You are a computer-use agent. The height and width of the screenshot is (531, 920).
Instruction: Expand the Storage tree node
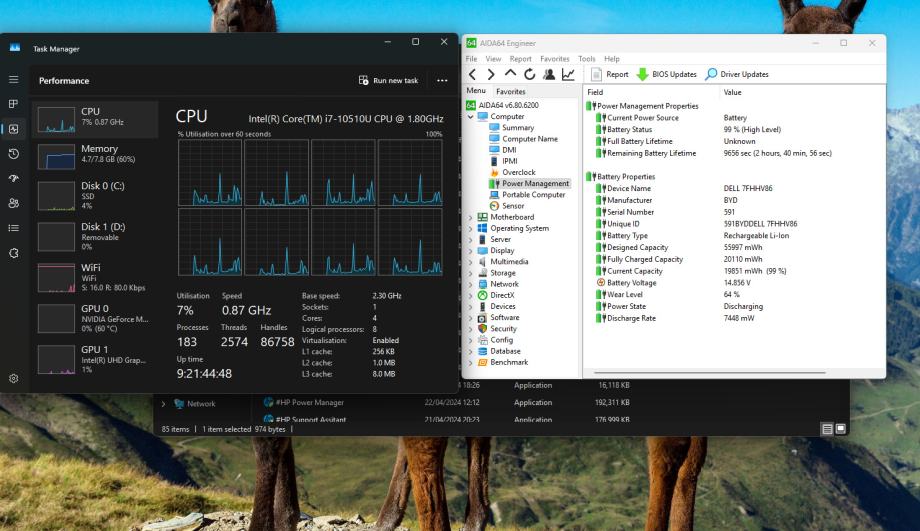(470, 273)
